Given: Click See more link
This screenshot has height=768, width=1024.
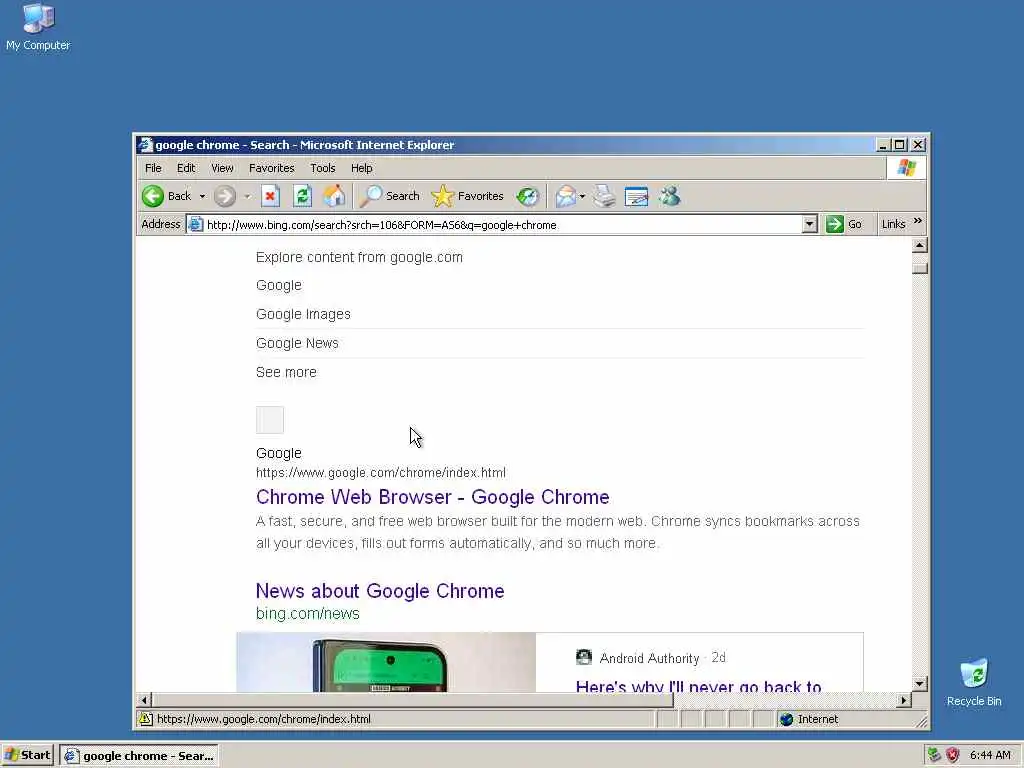Looking at the screenshot, I should (286, 372).
